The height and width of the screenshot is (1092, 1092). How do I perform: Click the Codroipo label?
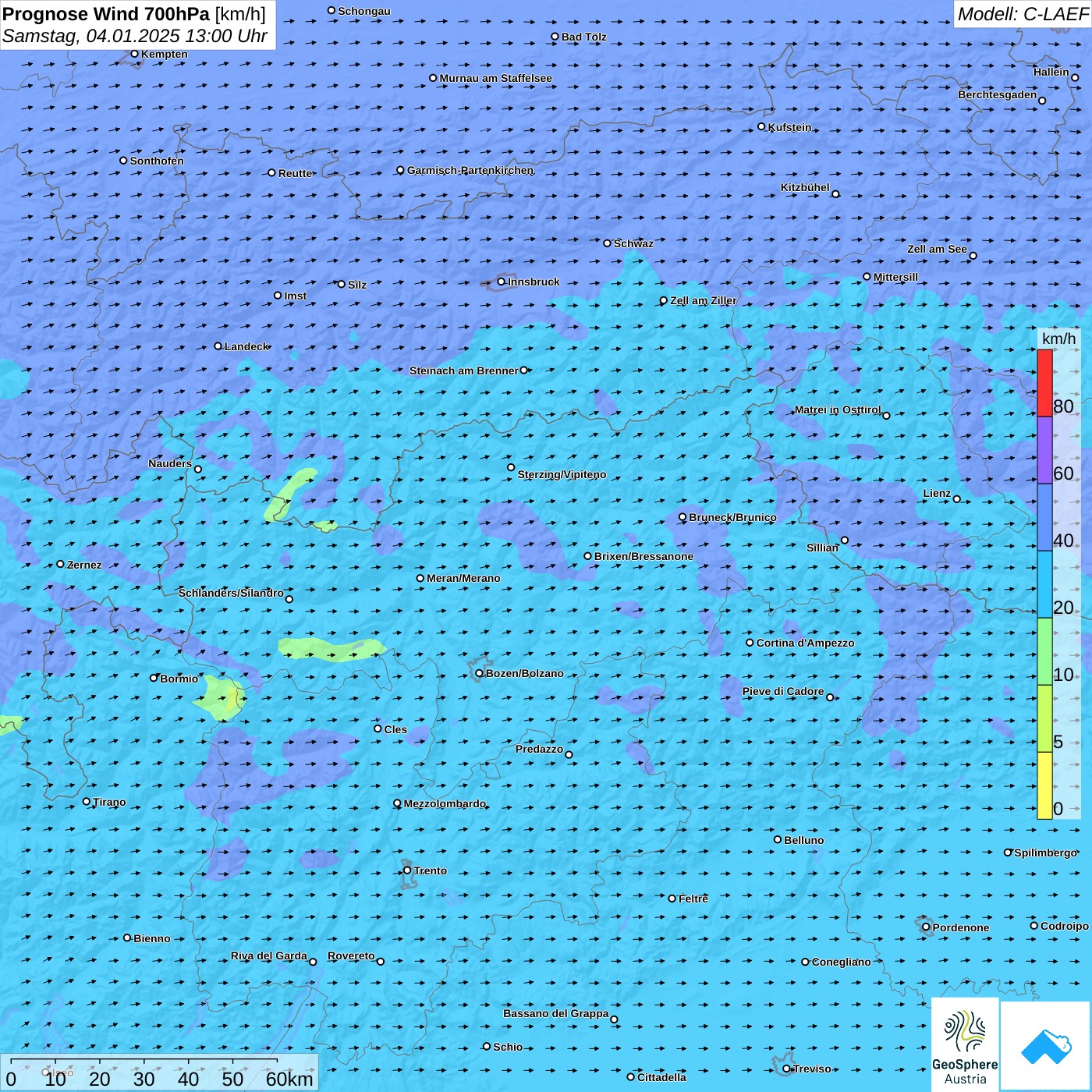click(1064, 926)
